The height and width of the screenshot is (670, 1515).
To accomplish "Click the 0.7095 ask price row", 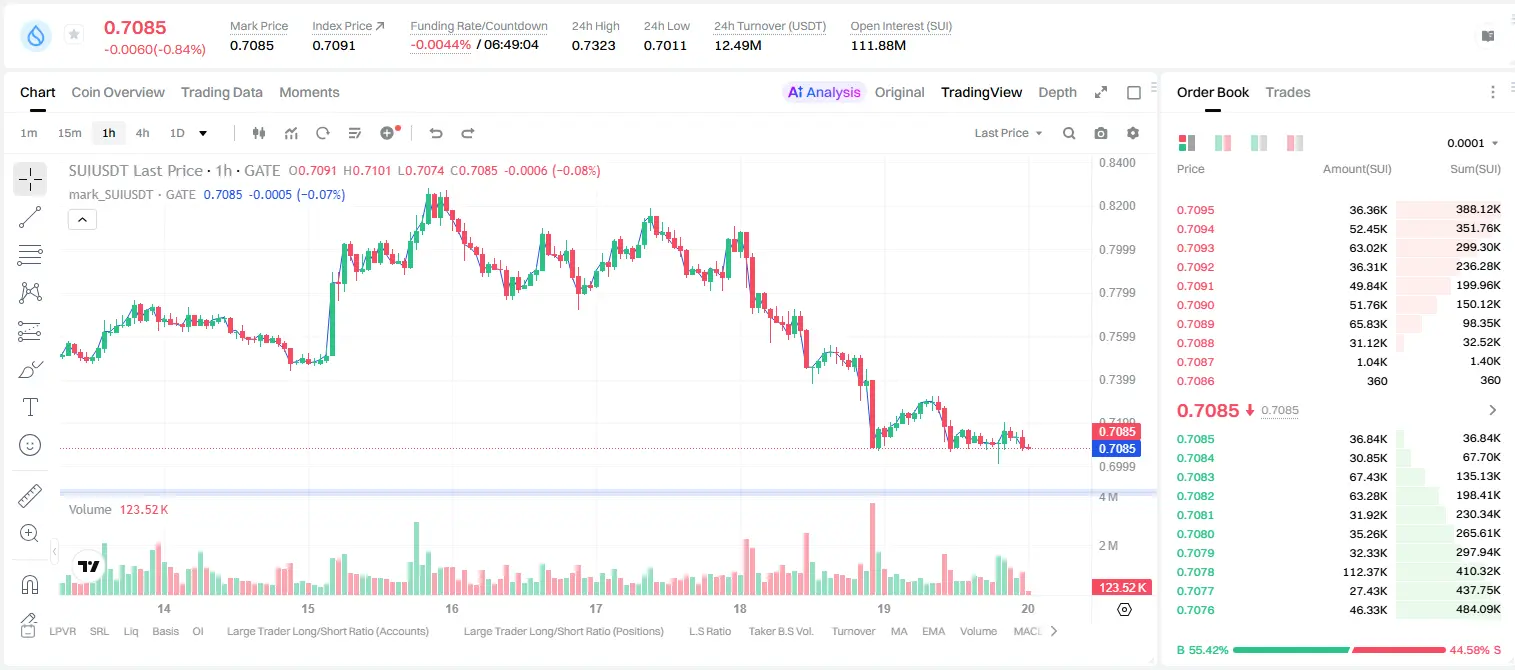I will click(1339, 210).
